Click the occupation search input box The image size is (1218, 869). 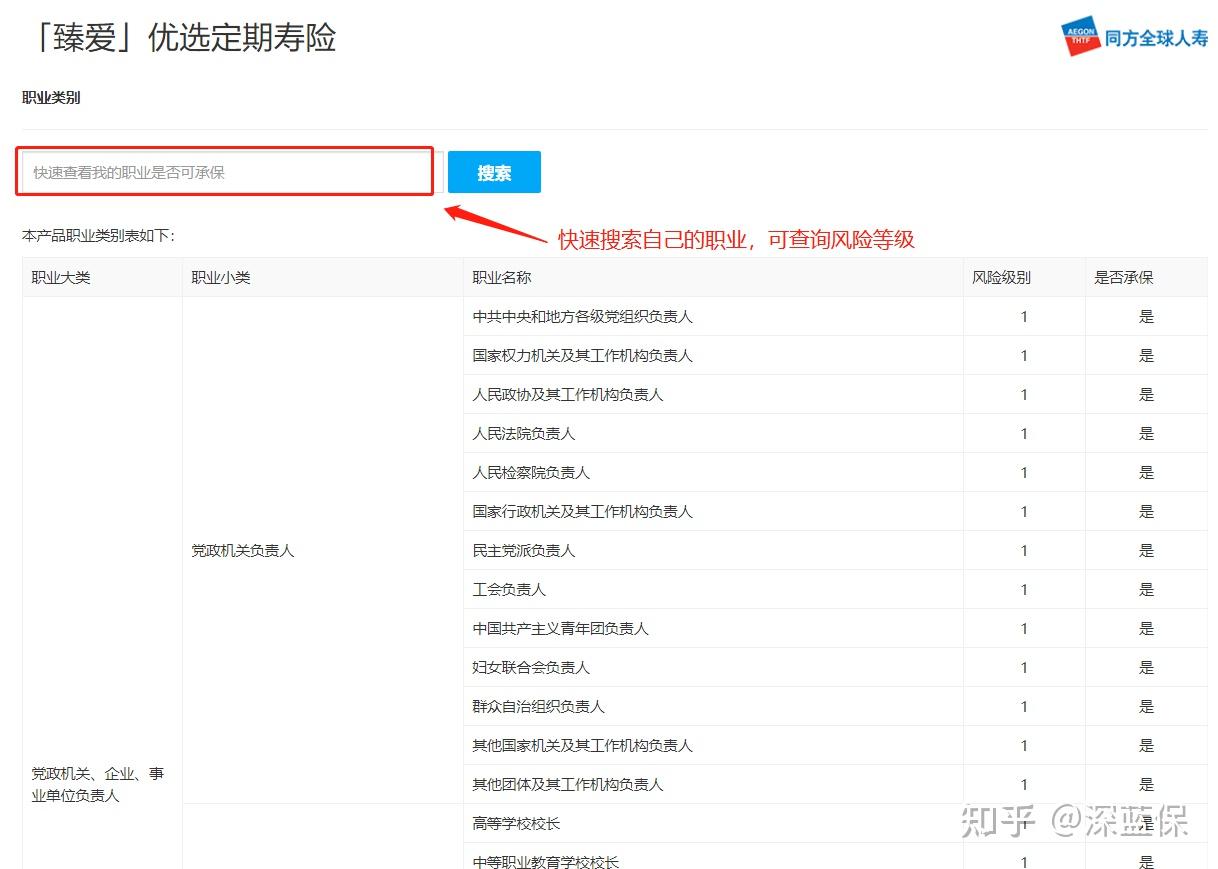coord(225,171)
